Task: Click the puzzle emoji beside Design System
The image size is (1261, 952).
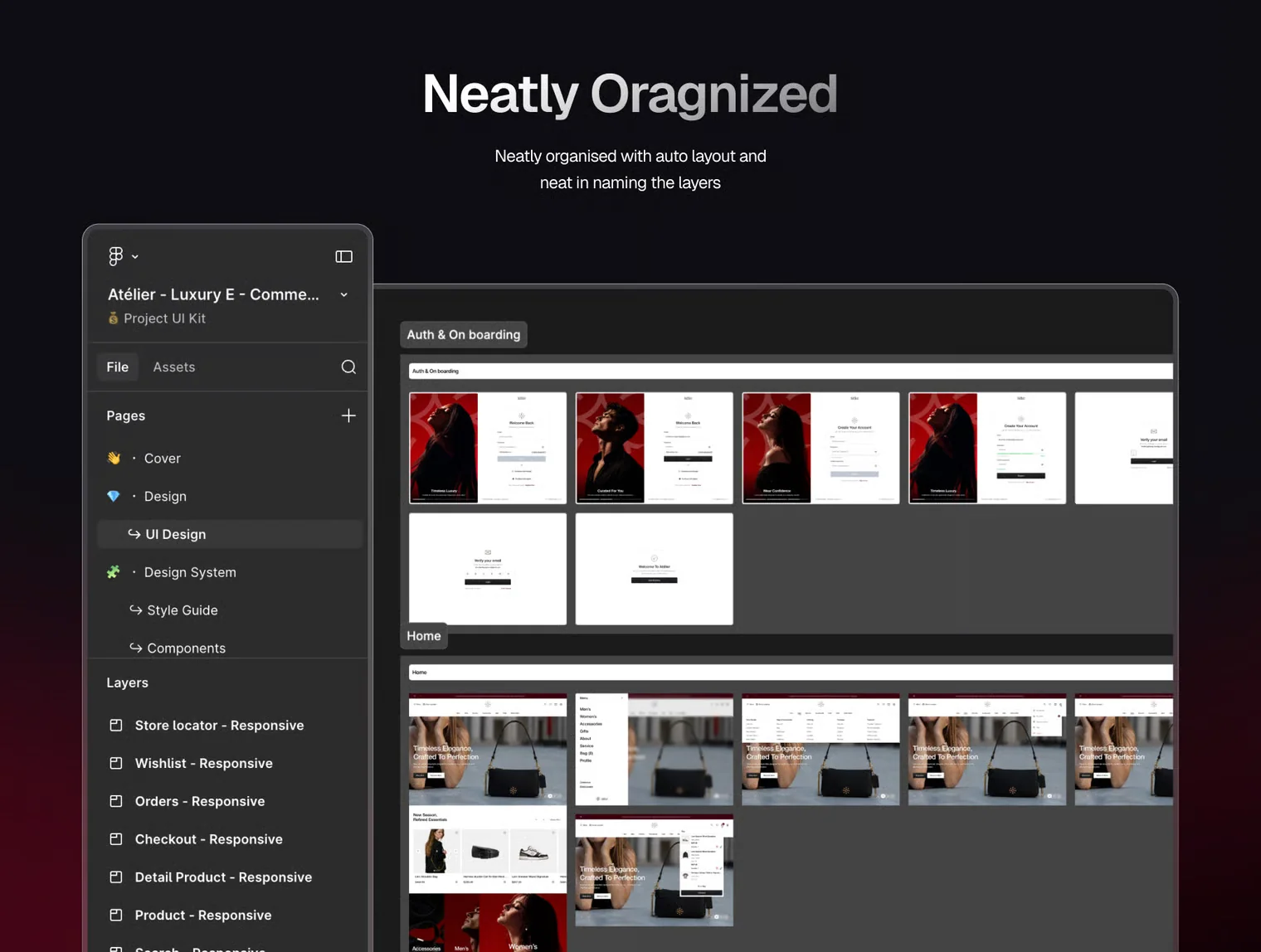Action: pos(114,572)
